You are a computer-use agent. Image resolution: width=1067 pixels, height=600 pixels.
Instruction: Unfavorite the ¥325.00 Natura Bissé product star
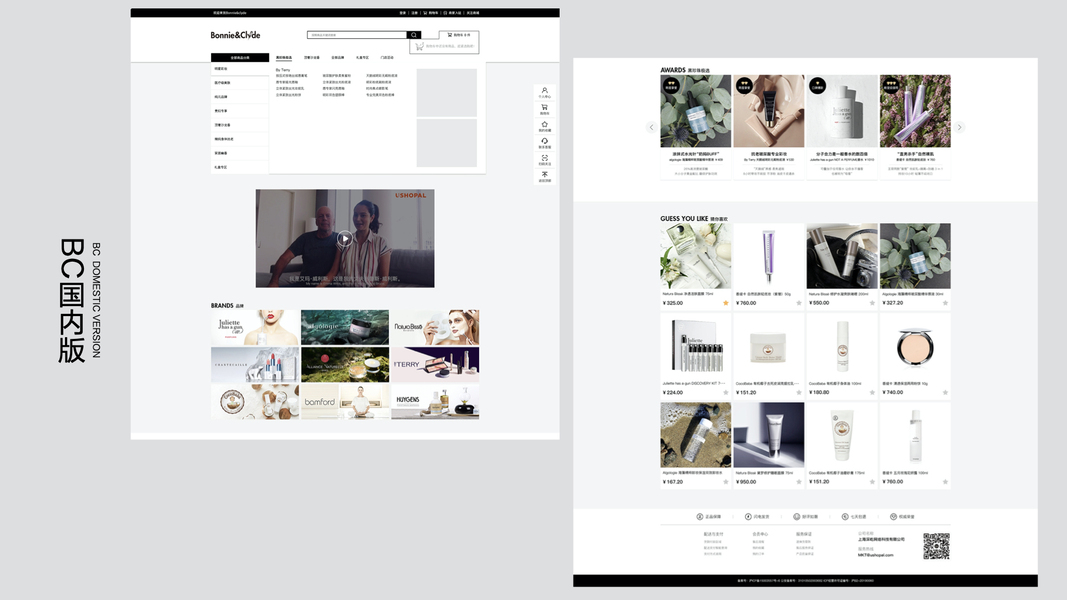725,303
